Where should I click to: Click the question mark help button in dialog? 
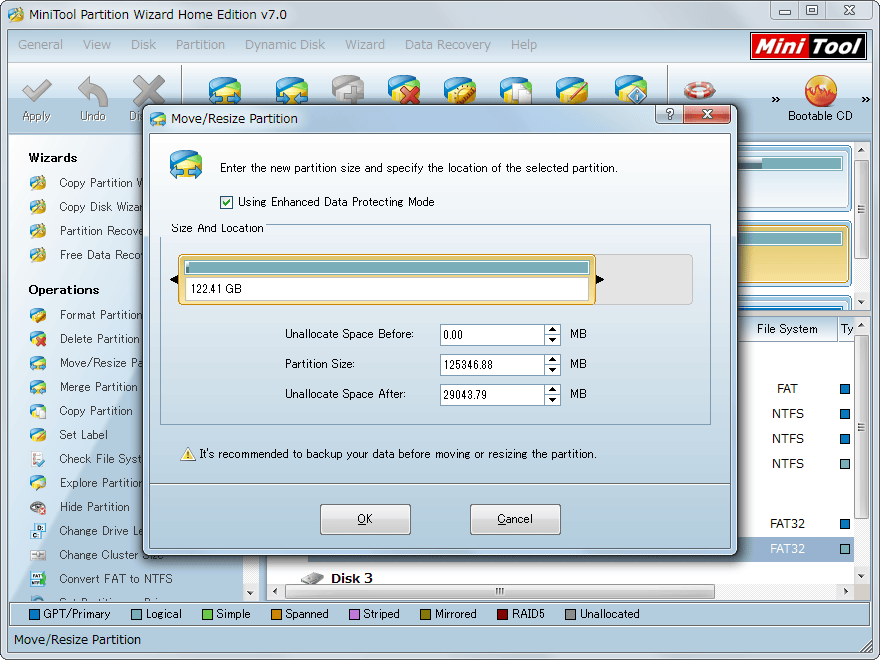click(x=670, y=114)
